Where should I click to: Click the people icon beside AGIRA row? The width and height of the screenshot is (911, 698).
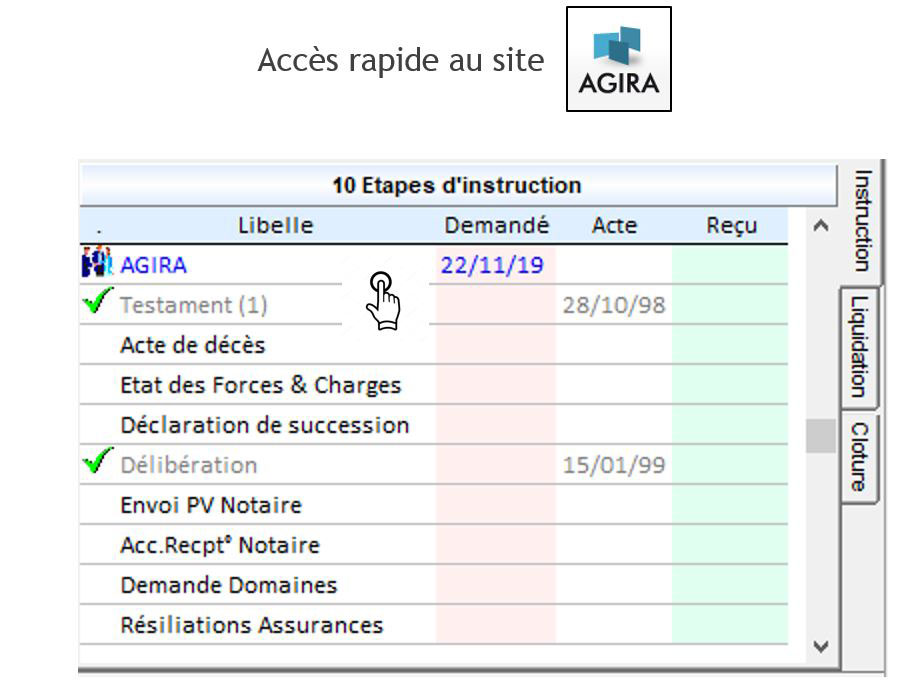pyautogui.click(x=96, y=262)
